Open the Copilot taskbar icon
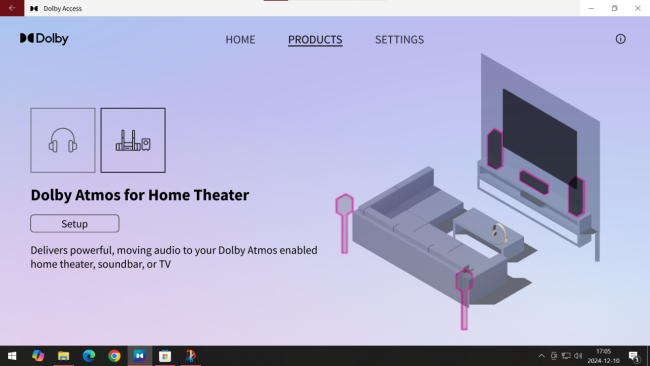Screen dimensions: 650x366 click(x=38, y=356)
